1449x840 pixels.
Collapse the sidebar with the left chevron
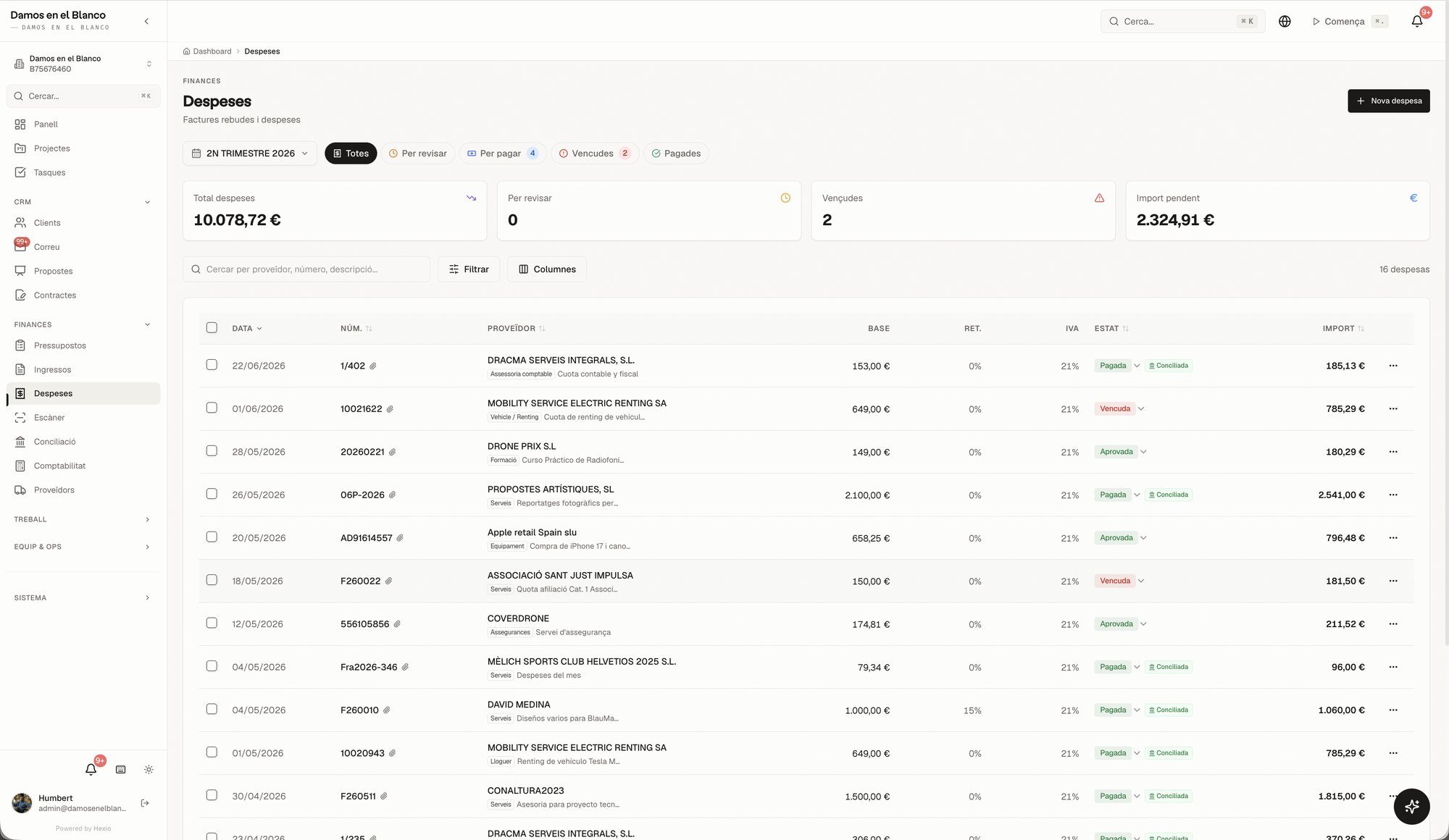[146, 21]
